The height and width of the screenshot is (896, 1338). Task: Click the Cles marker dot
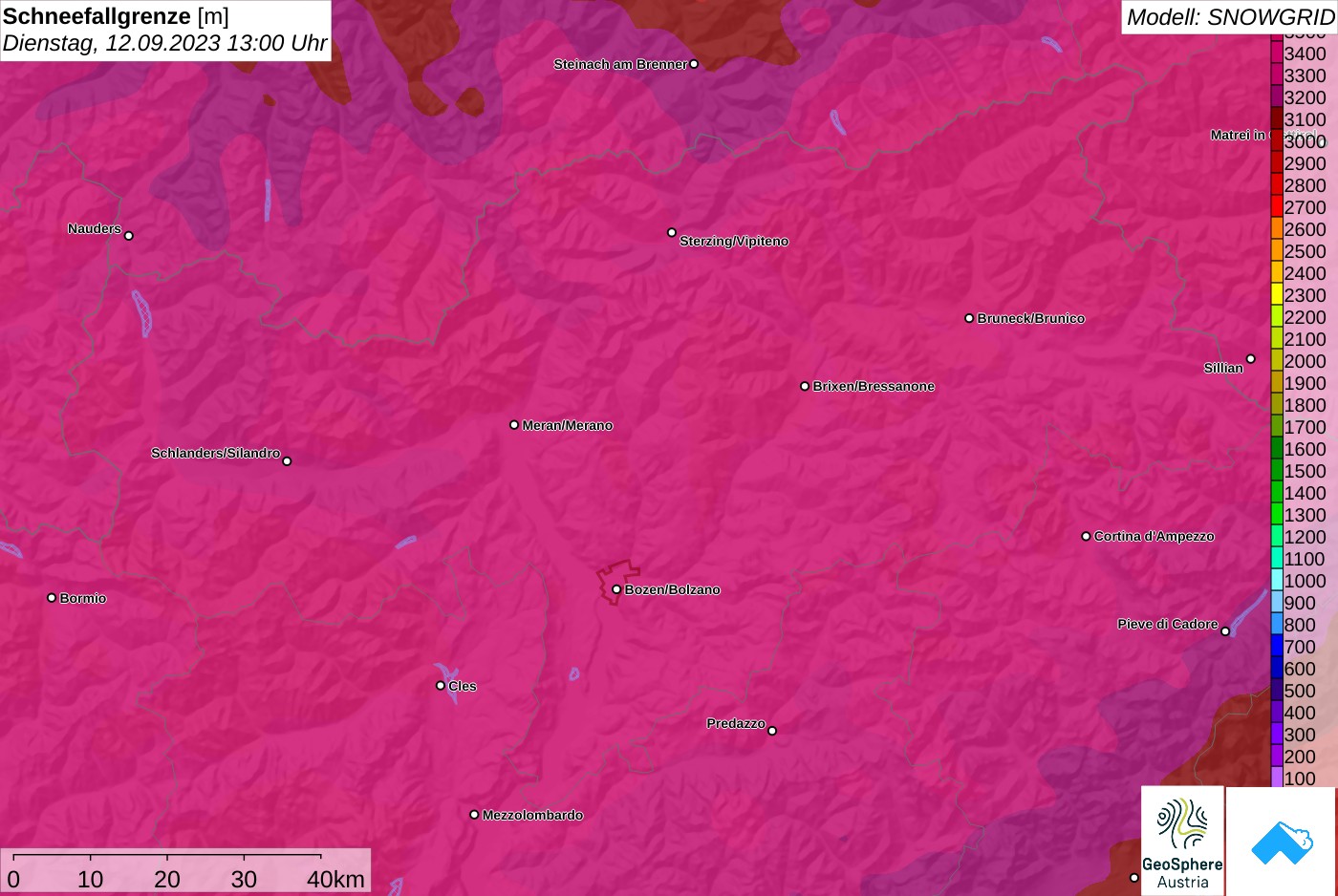click(x=441, y=685)
